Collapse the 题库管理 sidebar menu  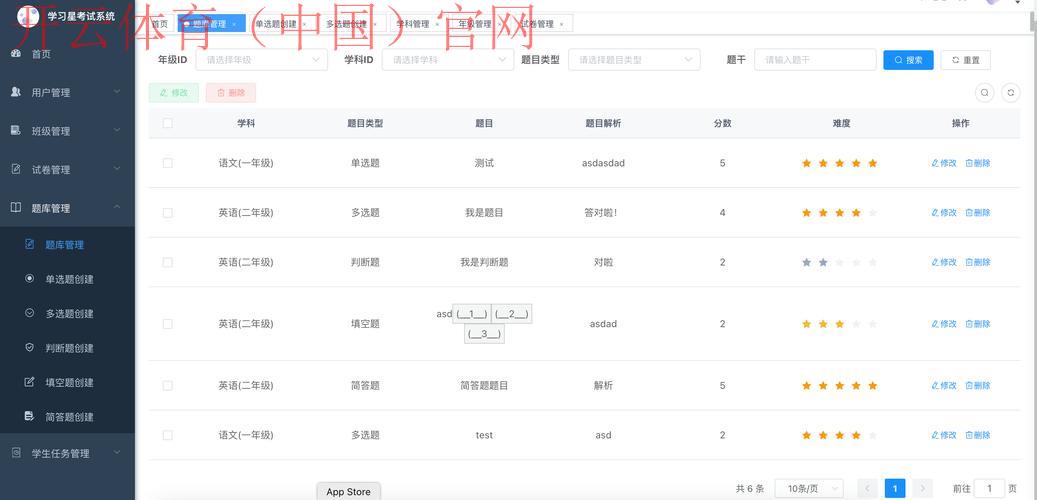click(117, 207)
